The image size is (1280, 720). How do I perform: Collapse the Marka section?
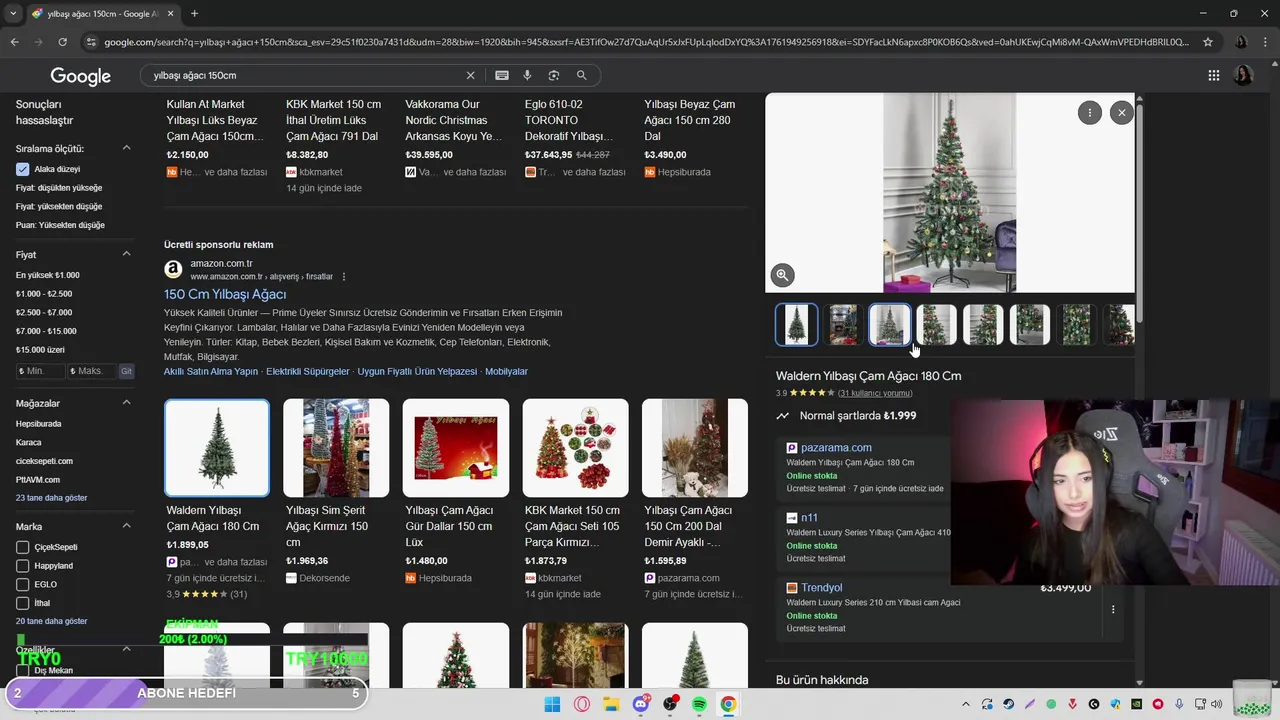coord(126,526)
